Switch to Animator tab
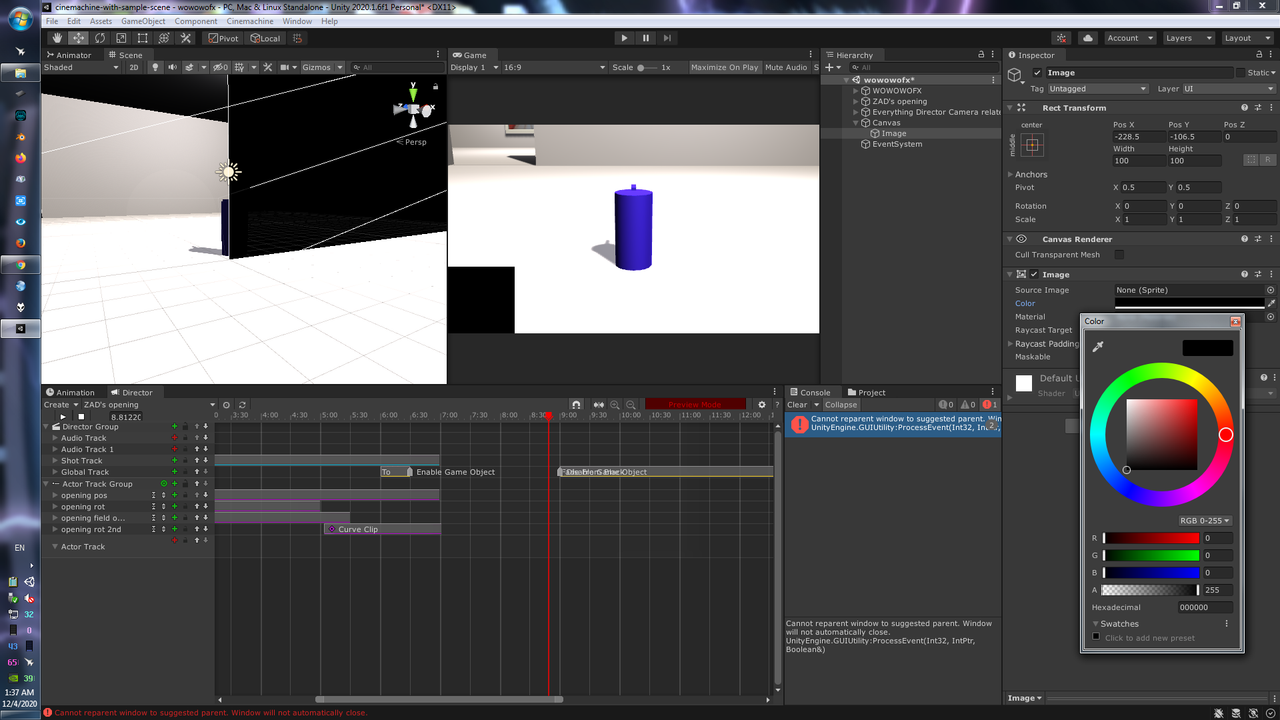The height and width of the screenshot is (720, 1280). coord(68,55)
